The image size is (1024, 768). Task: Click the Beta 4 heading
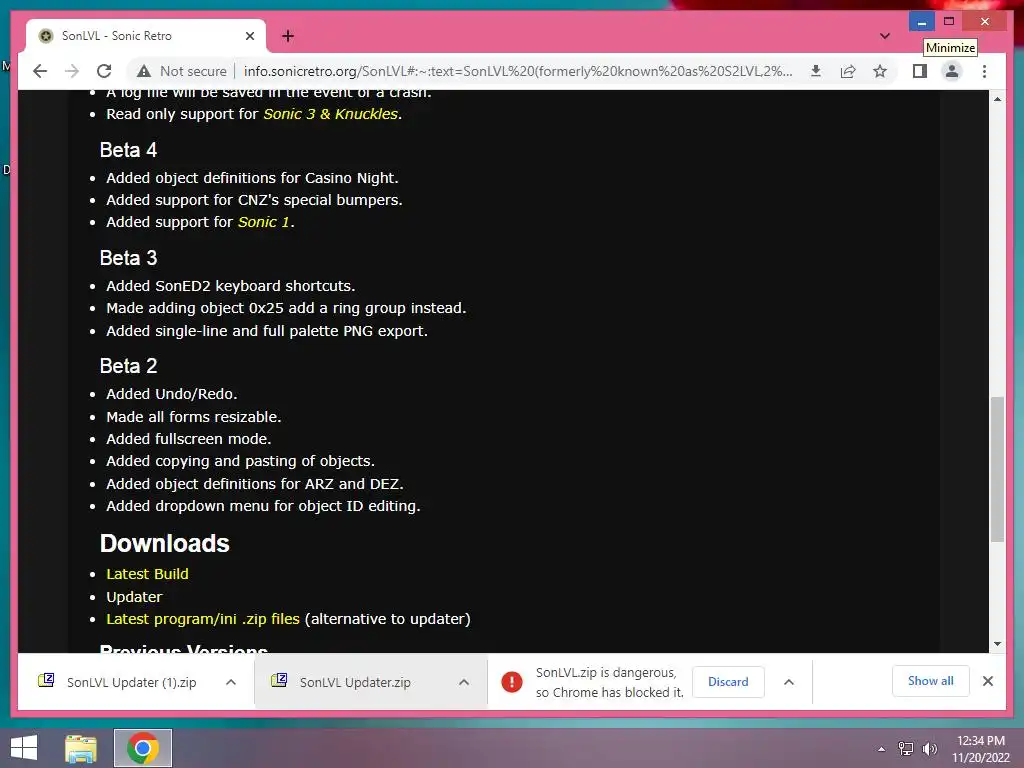coord(128,150)
